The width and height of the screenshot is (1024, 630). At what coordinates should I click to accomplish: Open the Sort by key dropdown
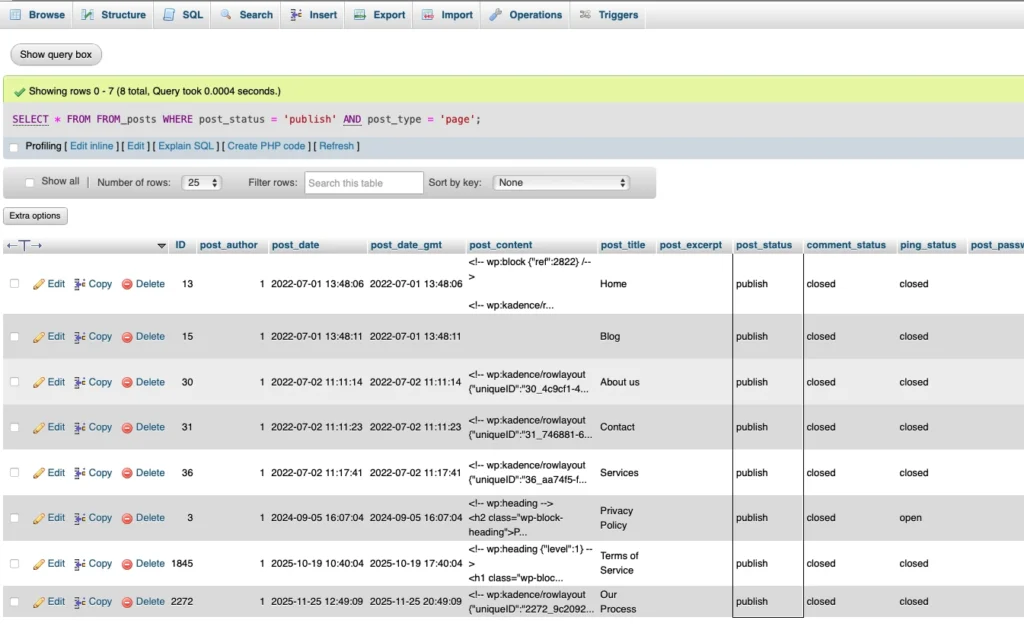561,183
